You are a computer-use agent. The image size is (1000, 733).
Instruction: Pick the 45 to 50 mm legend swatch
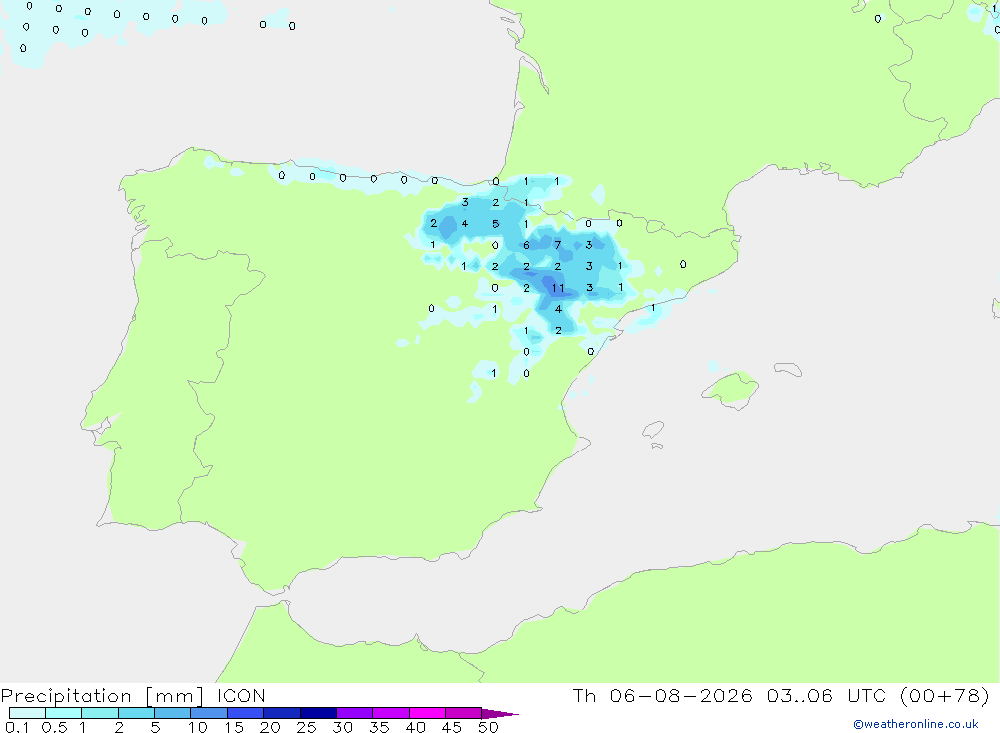(x=463, y=713)
